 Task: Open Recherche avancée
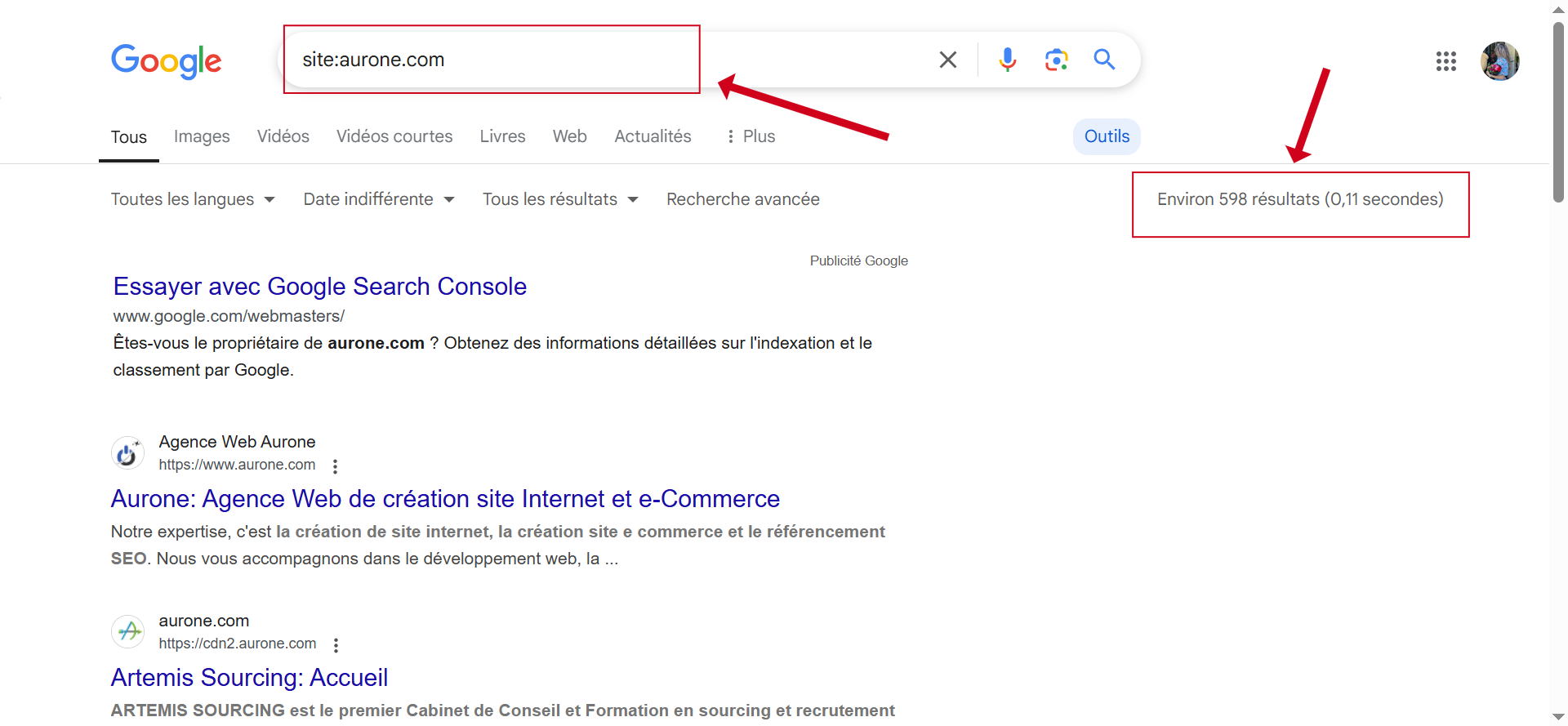point(743,199)
